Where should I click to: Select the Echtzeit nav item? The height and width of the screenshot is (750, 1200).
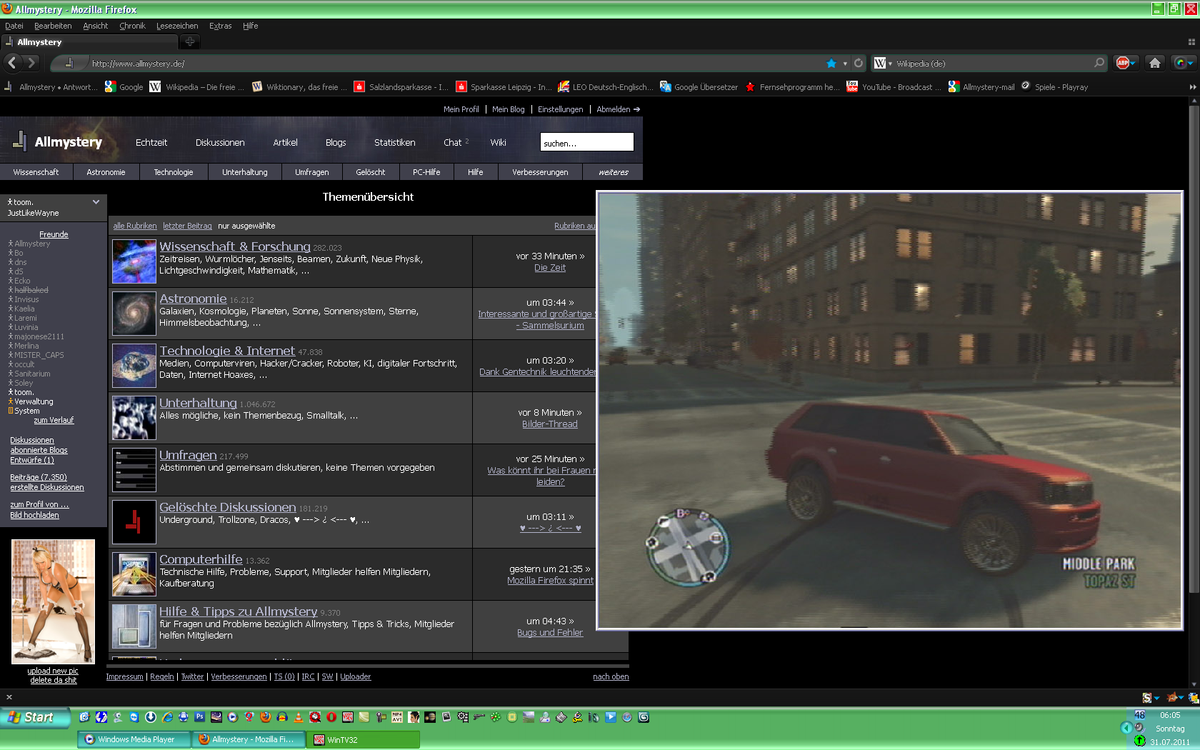click(x=151, y=142)
